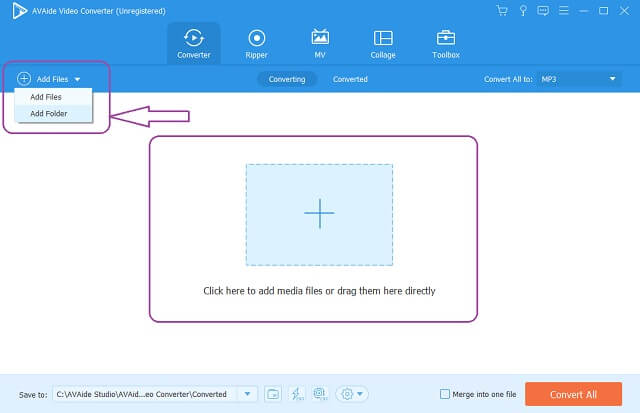Toggle the lightning acceleration icon

tap(297, 394)
